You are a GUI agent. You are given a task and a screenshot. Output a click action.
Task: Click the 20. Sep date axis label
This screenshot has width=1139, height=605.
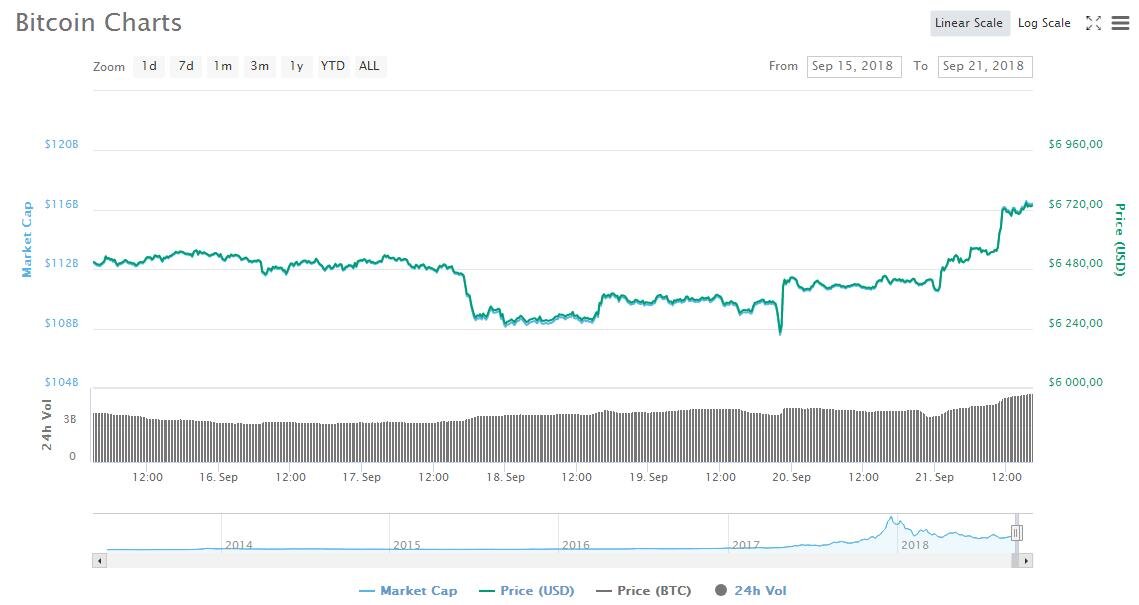click(x=791, y=477)
